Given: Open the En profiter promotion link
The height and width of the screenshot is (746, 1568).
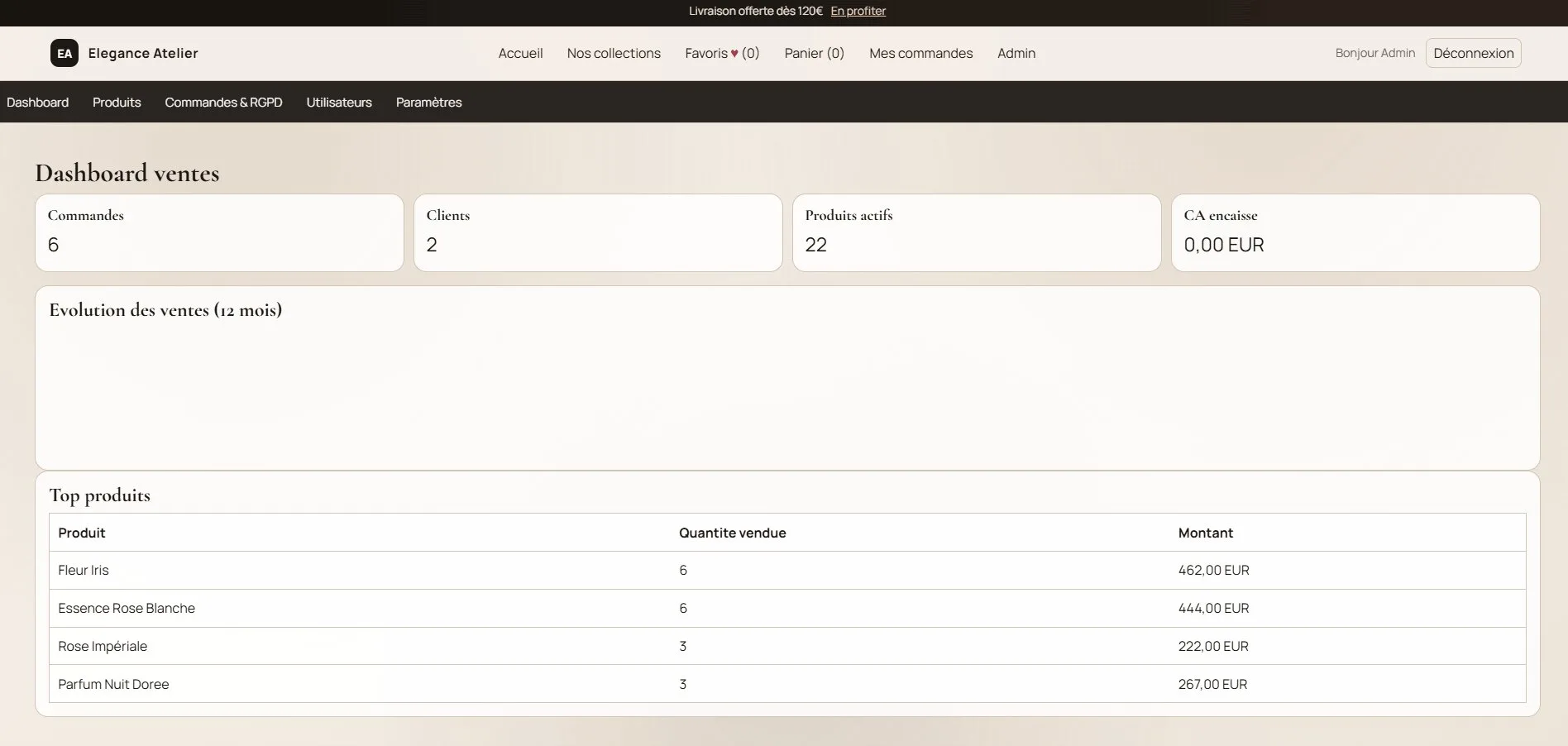Looking at the screenshot, I should click(x=858, y=11).
